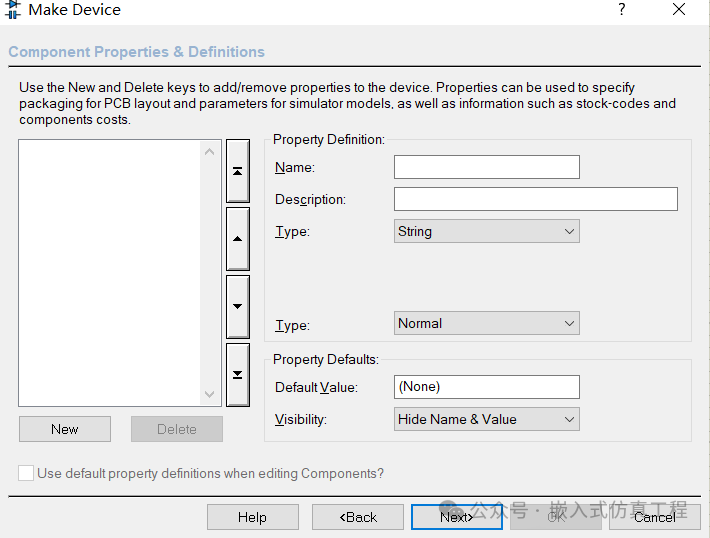Image resolution: width=710 pixels, height=538 pixels.
Task: Go to previous step with Back button
Action: [x=357, y=517]
